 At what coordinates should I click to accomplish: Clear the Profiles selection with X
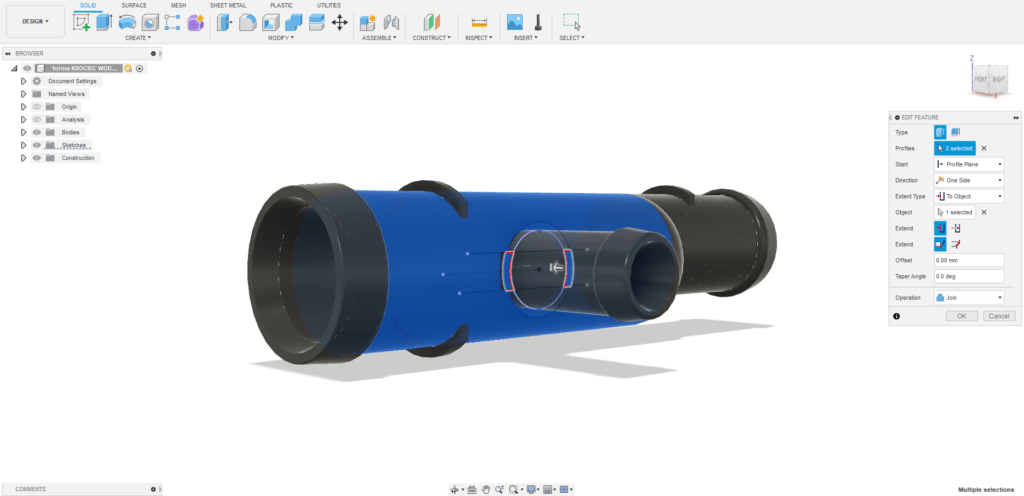(984, 148)
